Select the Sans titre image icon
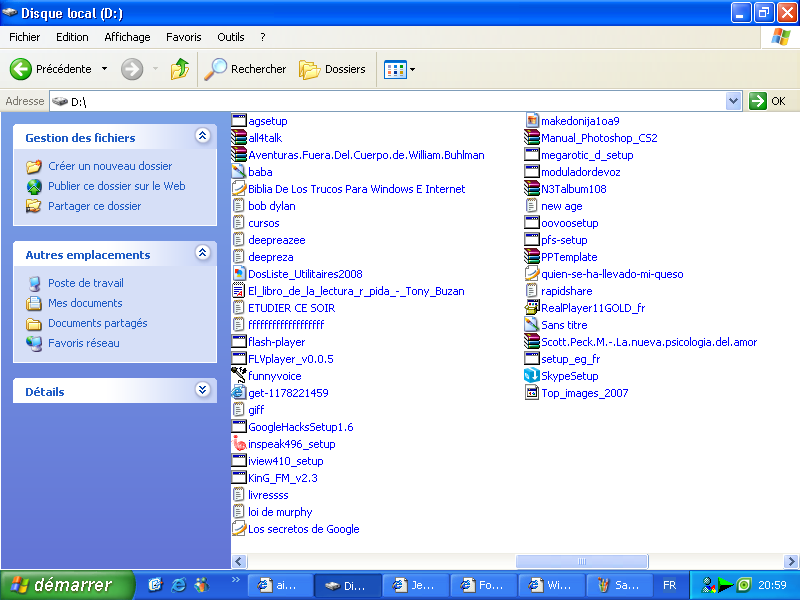Image resolution: width=800 pixels, height=600 pixels. (x=532, y=324)
